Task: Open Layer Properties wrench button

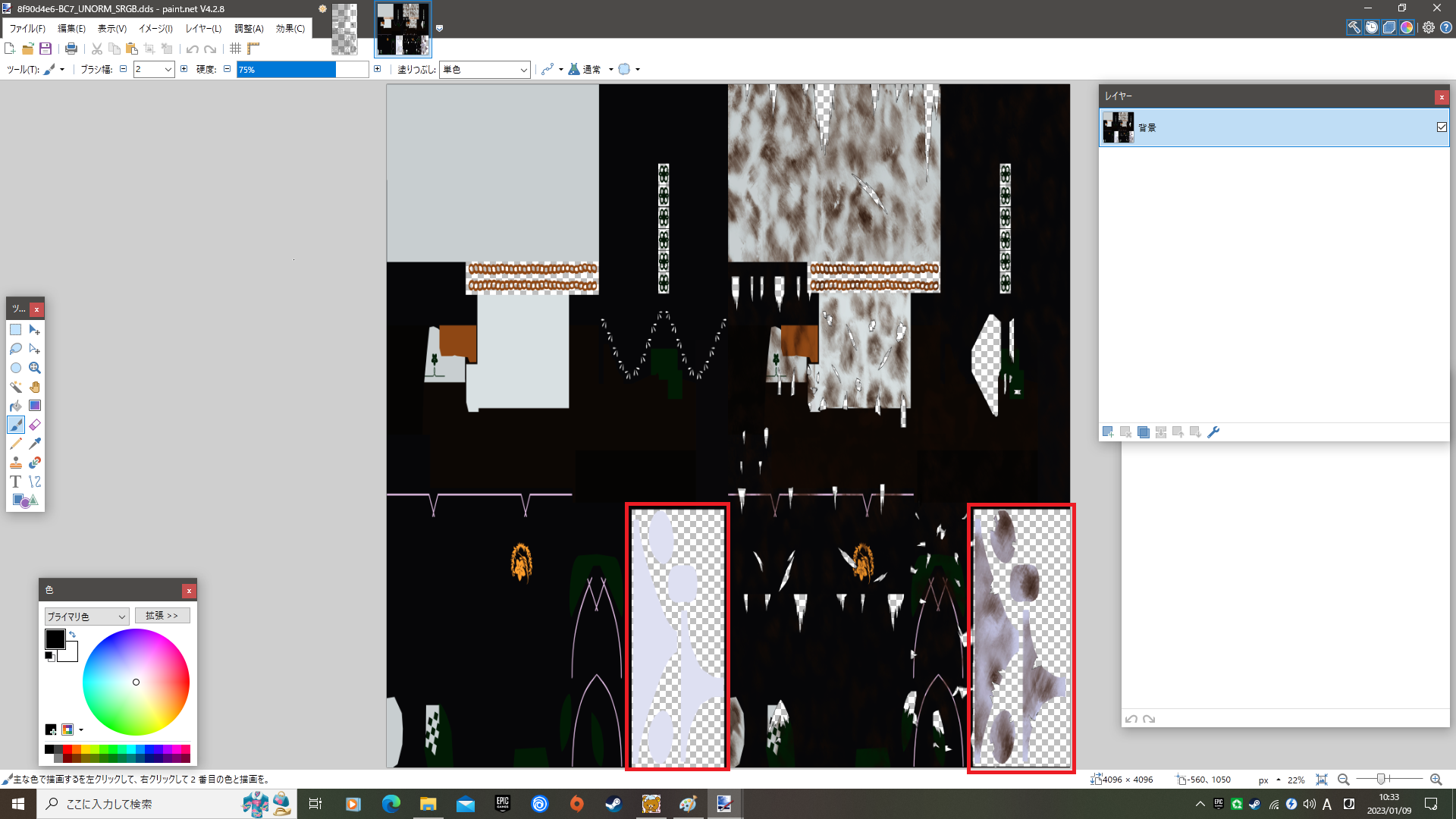Action: tap(1213, 432)
